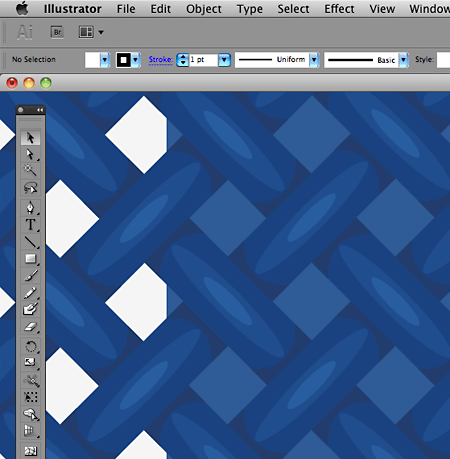The width and height of the screenshot is (450, 459).
Task: Open the Edit menu
Action: (161, 9)
